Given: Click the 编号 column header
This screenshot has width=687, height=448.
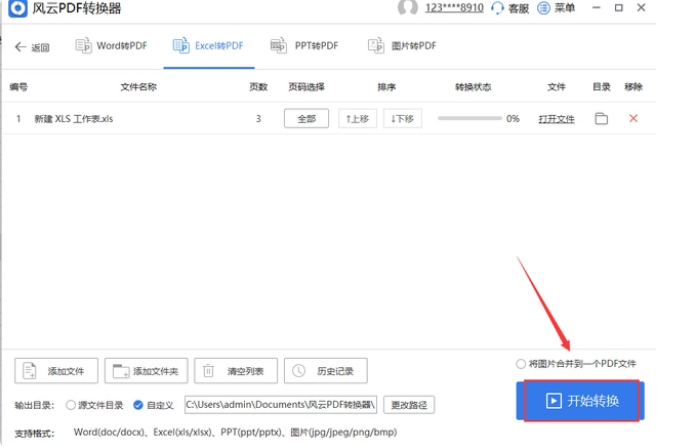Looking at the screenshot, I should tap(18, 87).
